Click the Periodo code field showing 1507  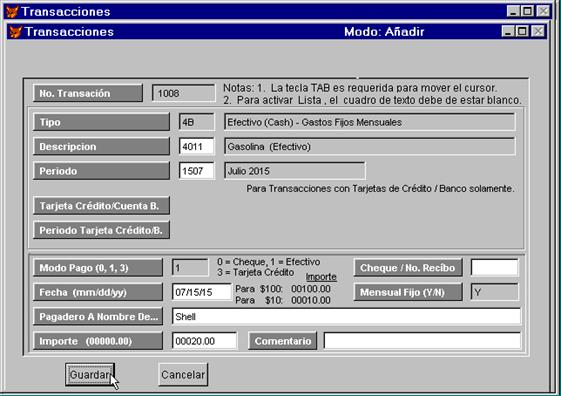(196, 171)
